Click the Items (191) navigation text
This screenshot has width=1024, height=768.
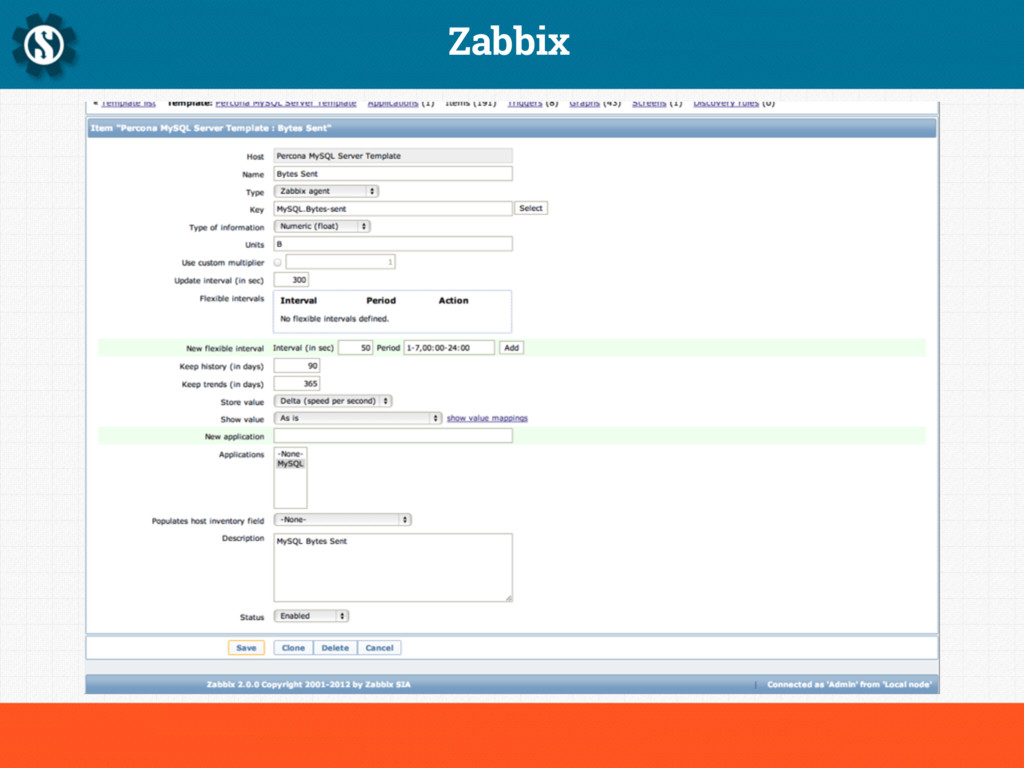tap(471, 103)
